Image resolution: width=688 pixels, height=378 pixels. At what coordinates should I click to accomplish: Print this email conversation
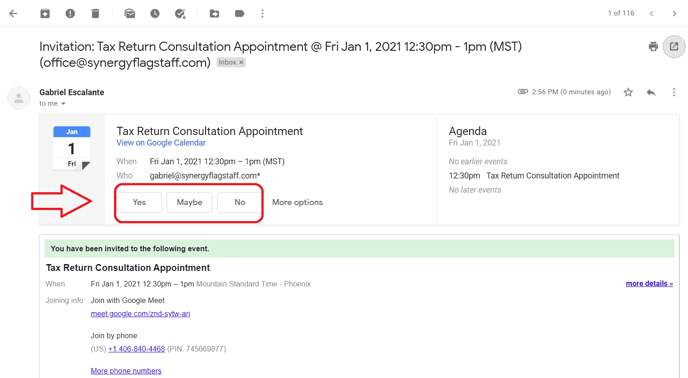click(x=653, y=47)
